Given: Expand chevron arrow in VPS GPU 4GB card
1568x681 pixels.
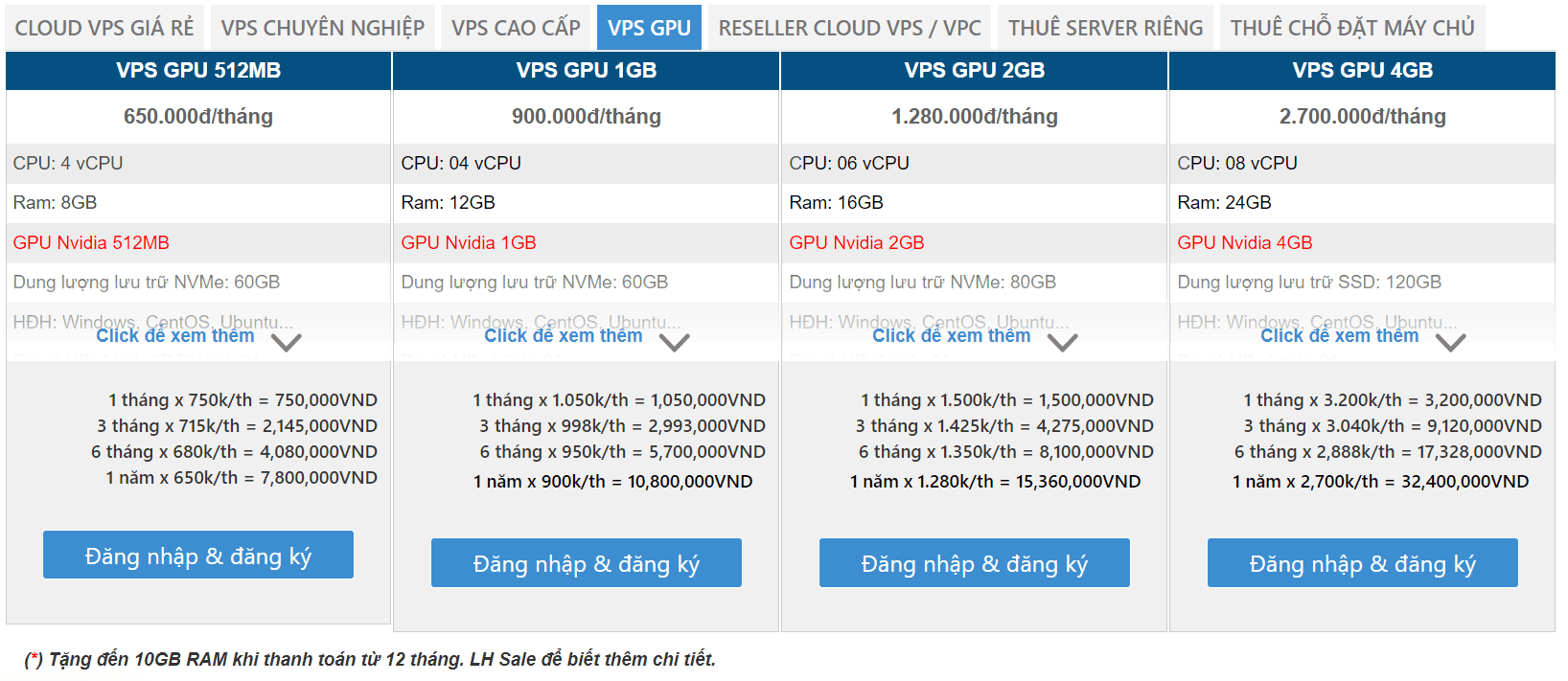Looking at the screenshot, I should coord(1451,342).
